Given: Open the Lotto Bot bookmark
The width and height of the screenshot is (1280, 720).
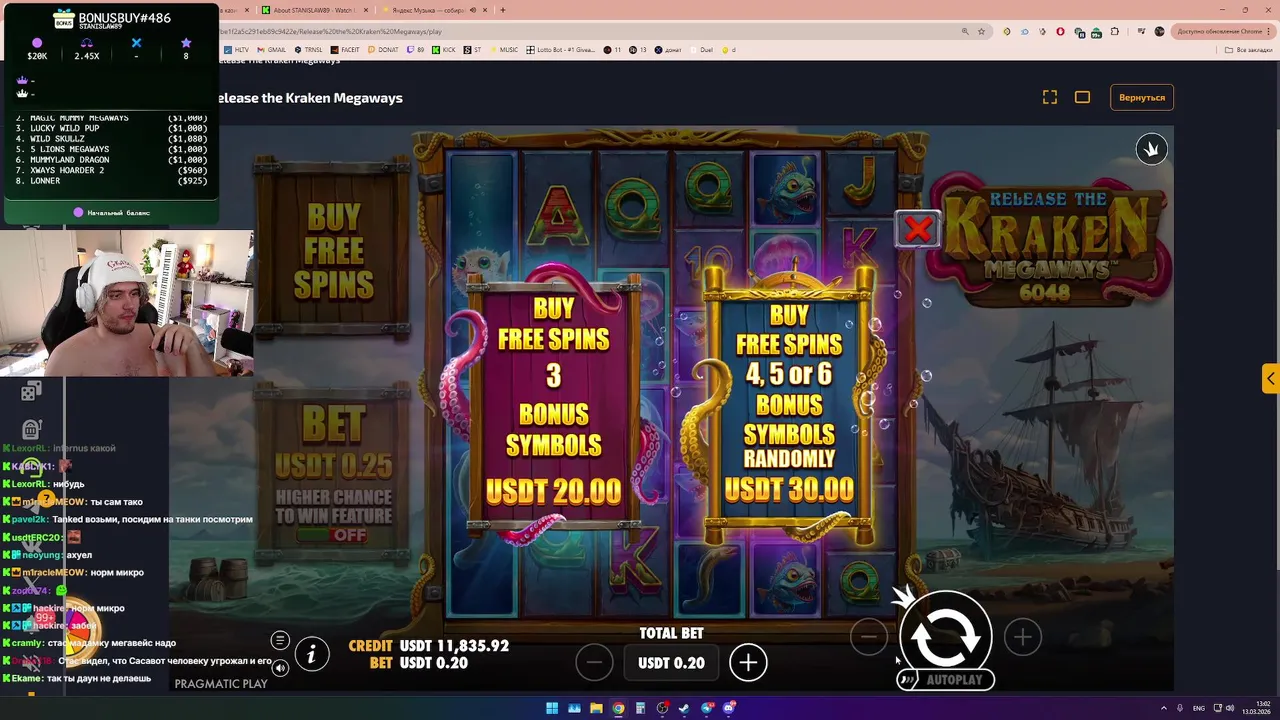Looking at the screenshot, I should 562,49.
